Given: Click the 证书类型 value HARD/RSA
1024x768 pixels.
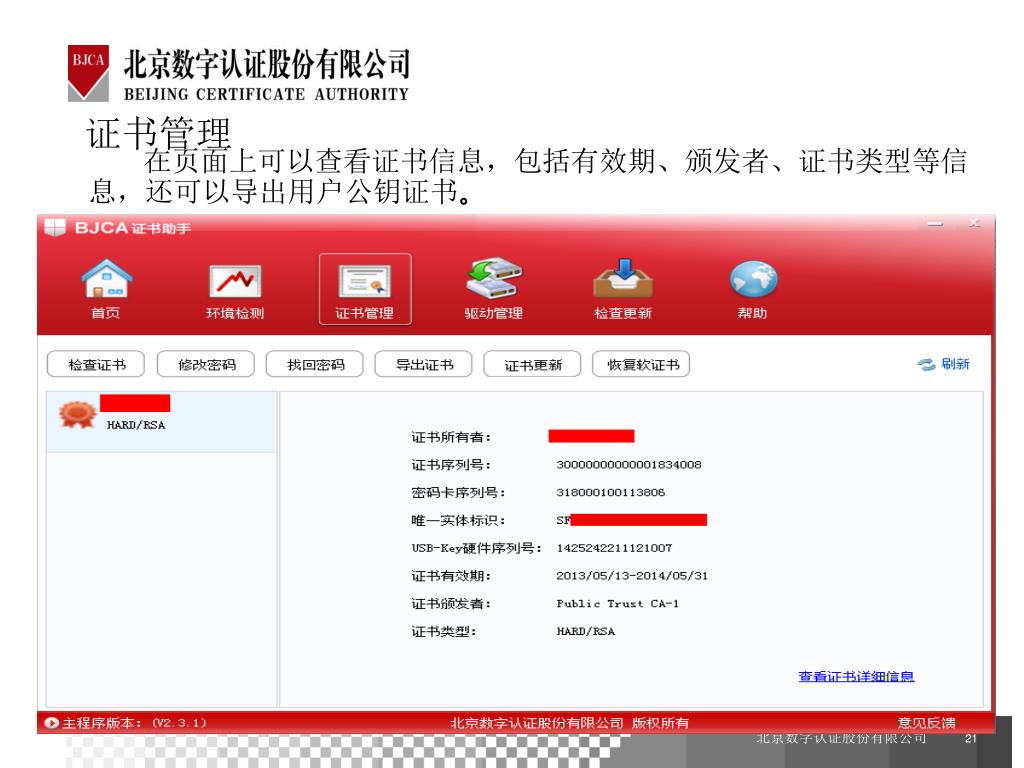Looking at the screenshot, I should [x=585, y=631].
